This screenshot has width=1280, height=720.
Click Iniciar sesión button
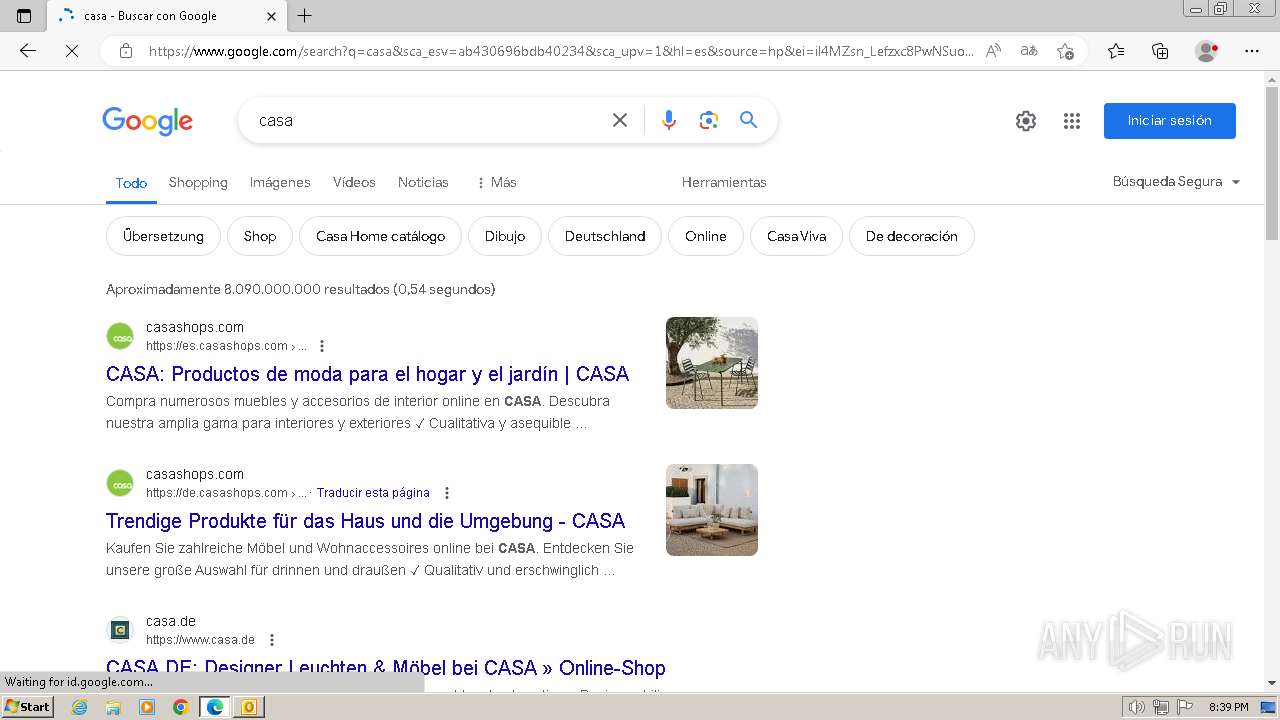click(1170, 121)
